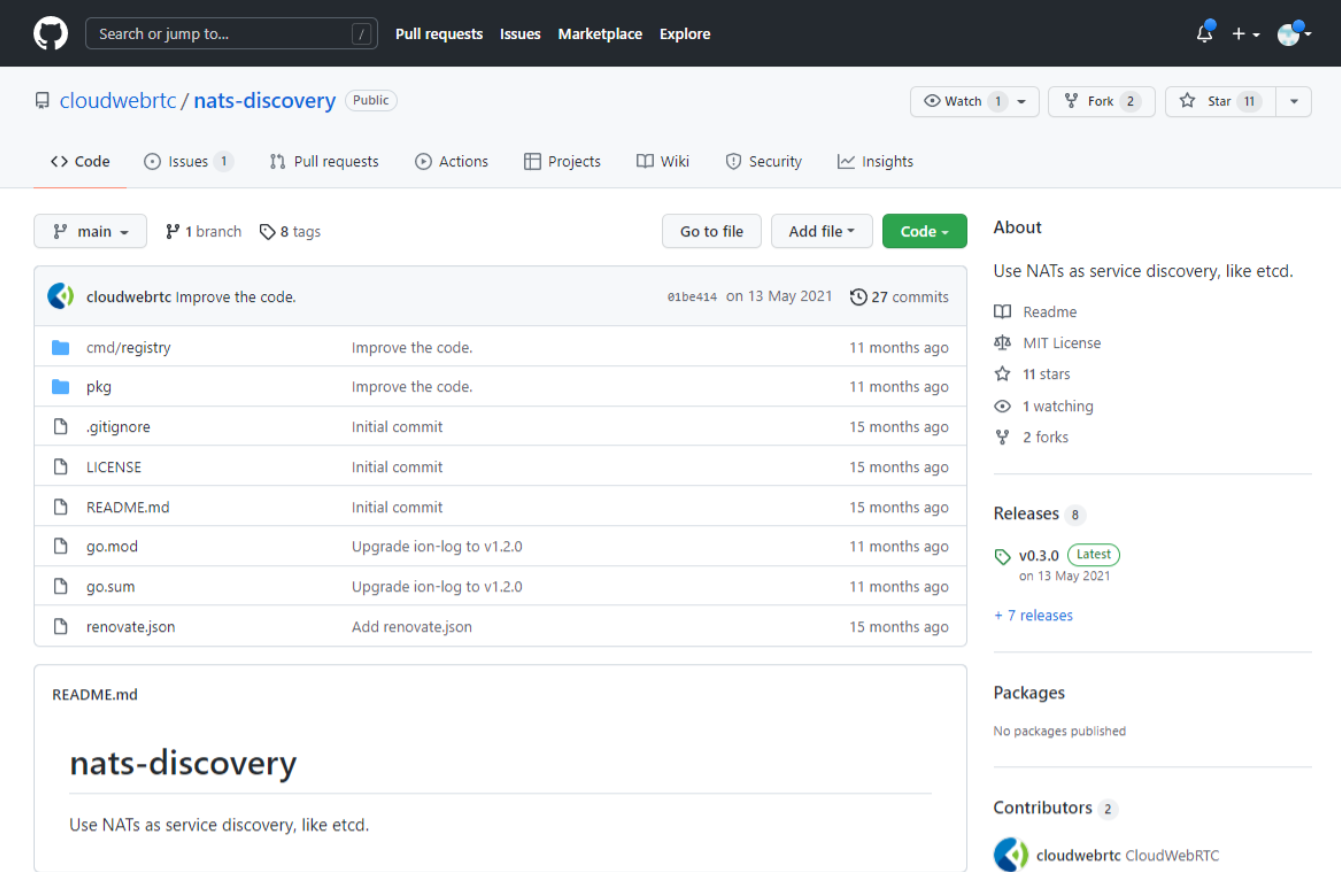The height and width of the screenshot is (872, 1341).
Task: Open the Insights tab
Action: tap(875, 161)
